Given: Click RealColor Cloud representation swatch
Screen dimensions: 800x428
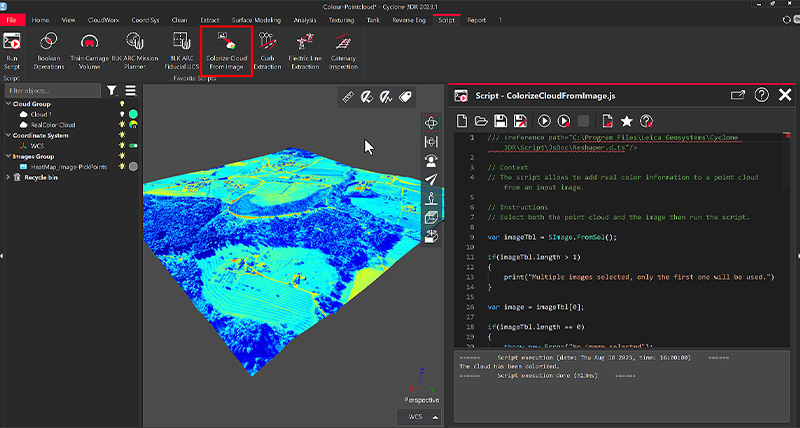Looking at the screenshot, I should (133, 124).
